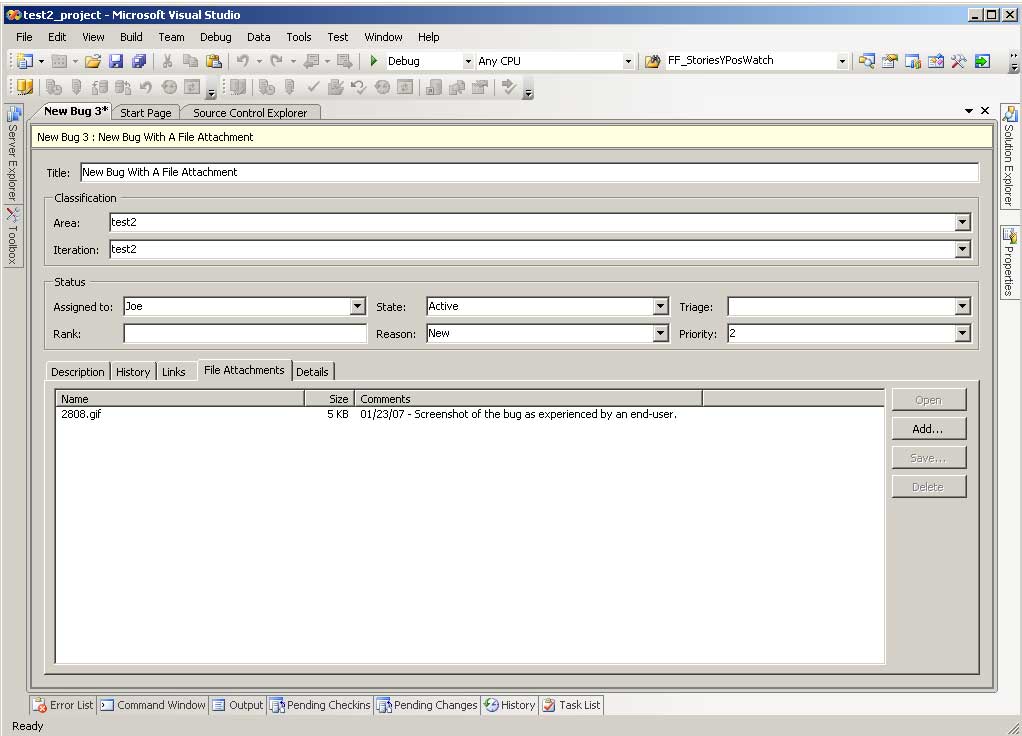Sort attachments by the Size column
Viewport: 1022px width, 736px height.
330,399
